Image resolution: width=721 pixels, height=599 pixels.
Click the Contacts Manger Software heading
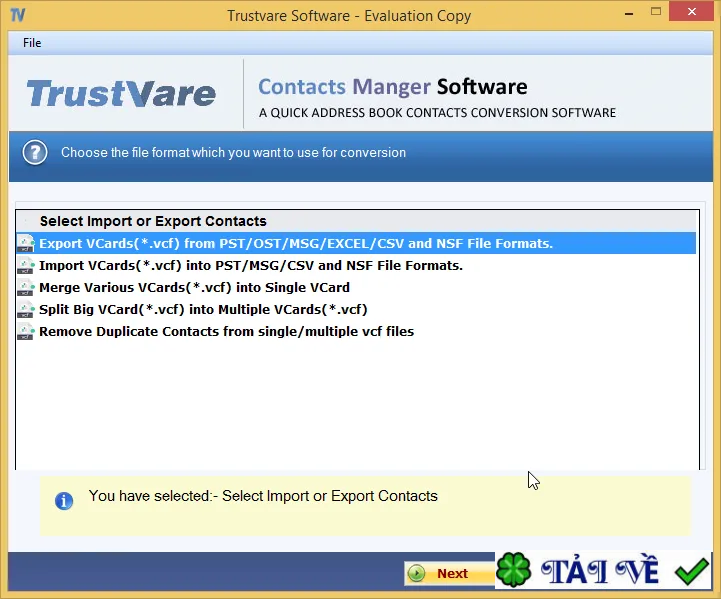393,87
